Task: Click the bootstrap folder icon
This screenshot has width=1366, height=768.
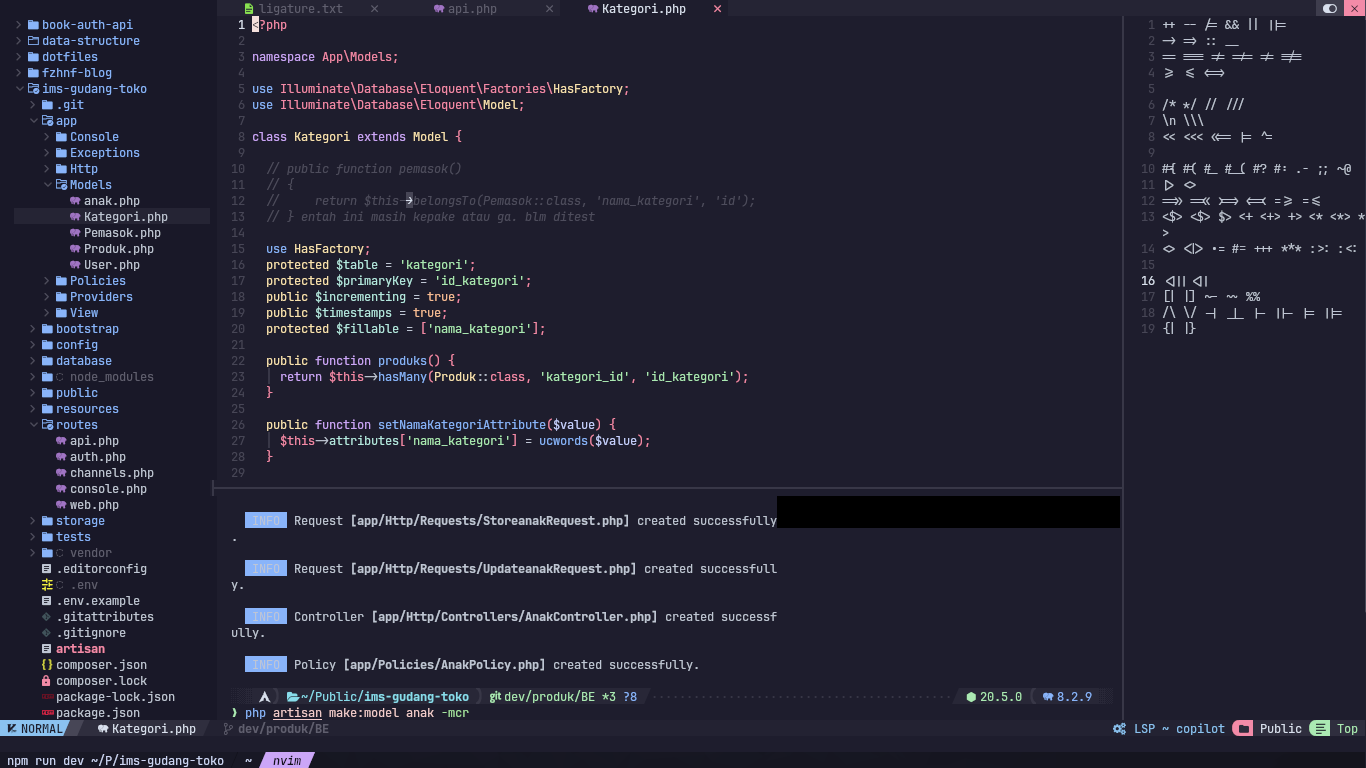Action: click(x=47, y=329)
